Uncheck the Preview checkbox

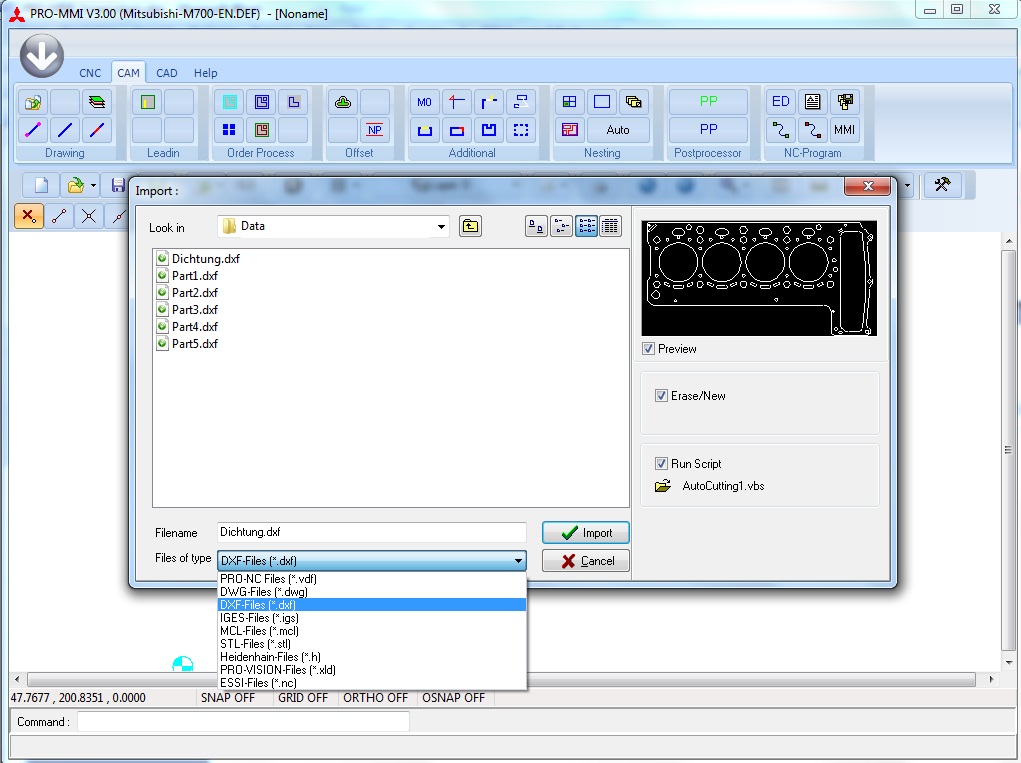649,349
